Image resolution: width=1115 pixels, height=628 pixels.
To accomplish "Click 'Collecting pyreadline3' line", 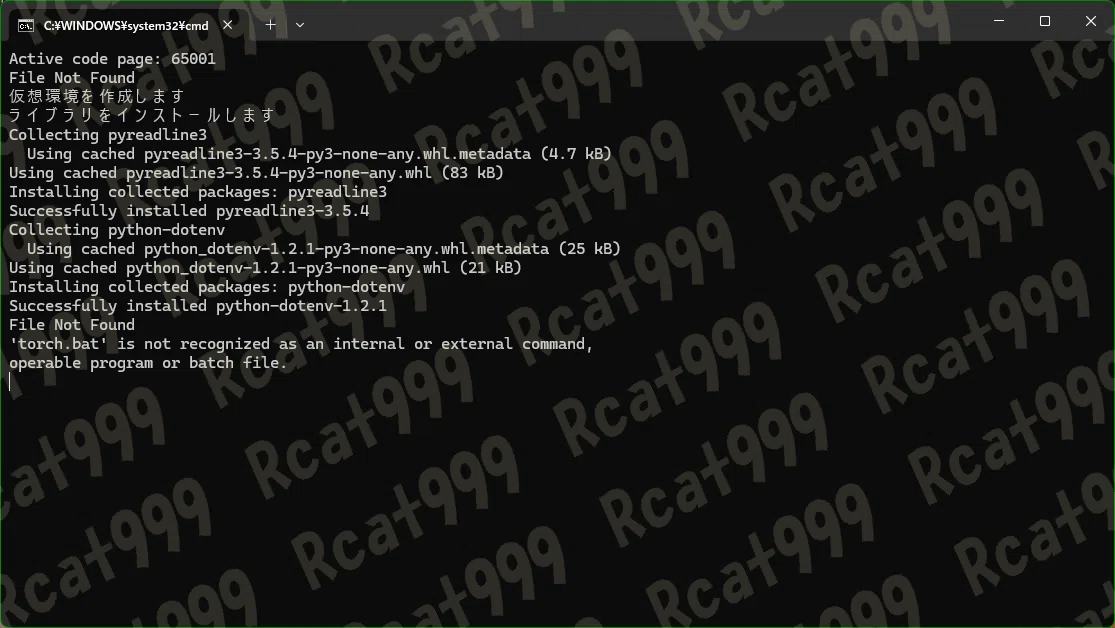I will (108, 135).
